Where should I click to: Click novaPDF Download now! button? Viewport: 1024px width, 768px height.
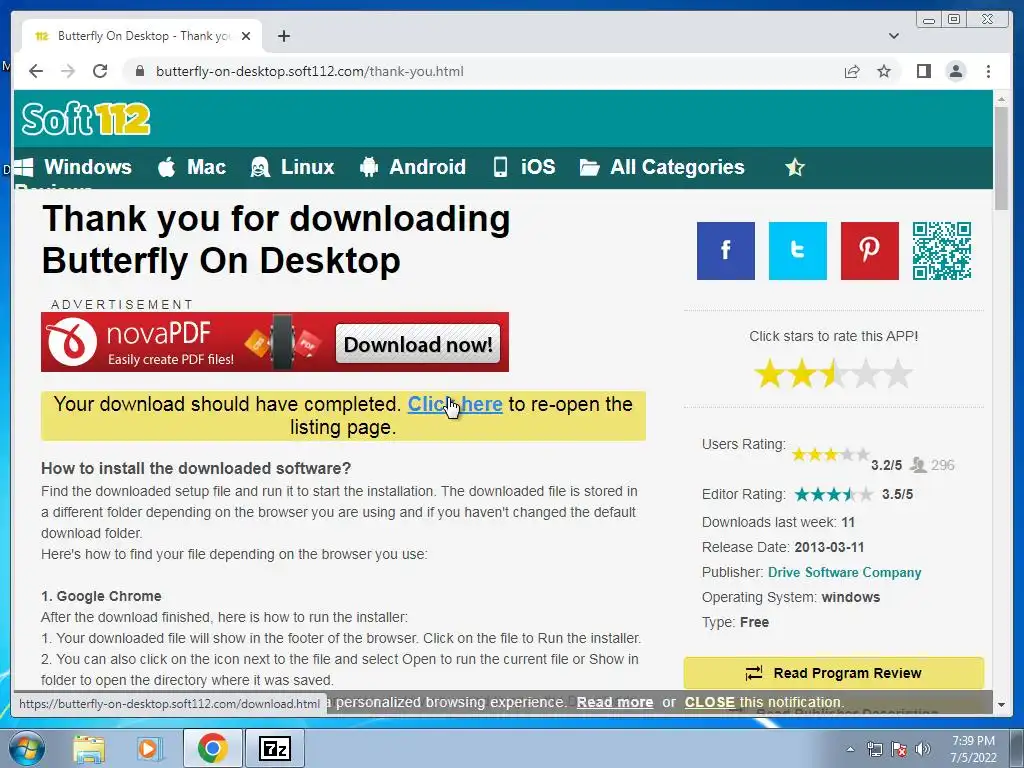[x=418, y=344]
